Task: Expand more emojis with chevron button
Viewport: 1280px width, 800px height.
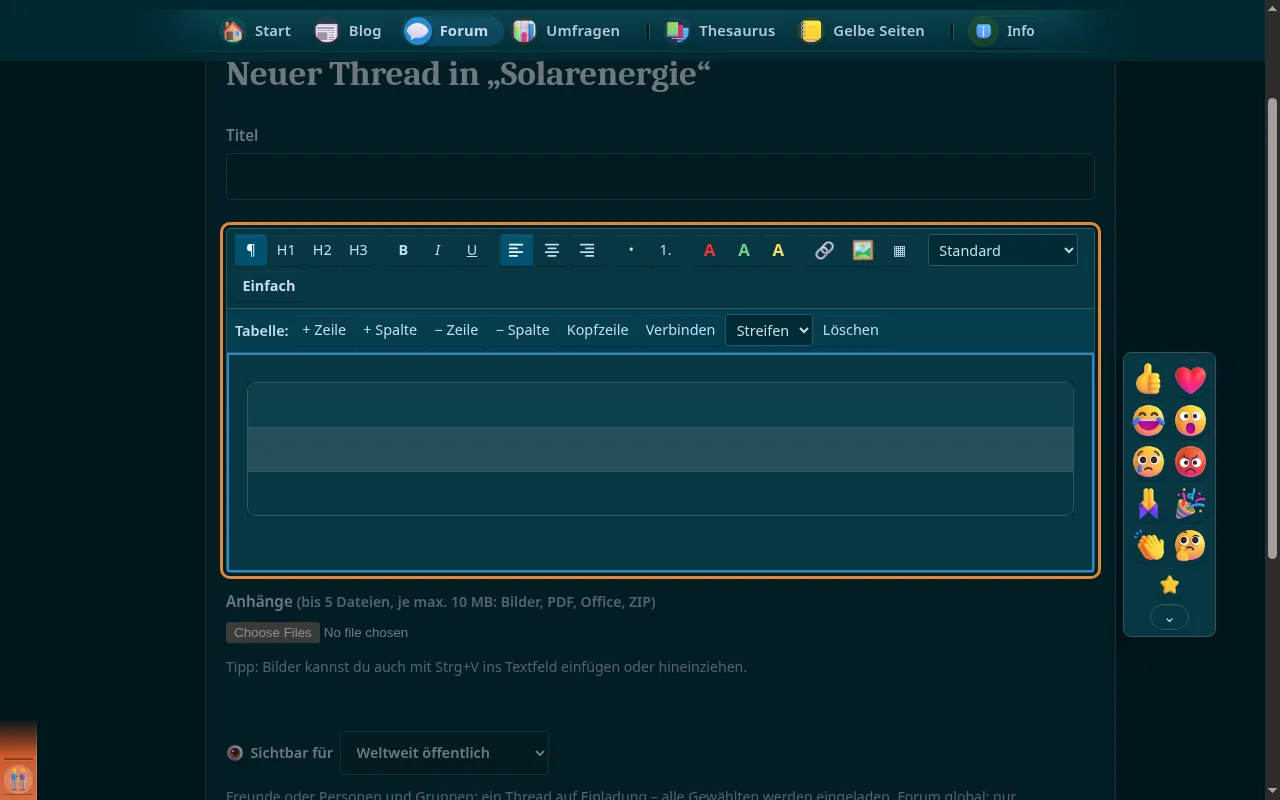Action: tap(1169, 618)
